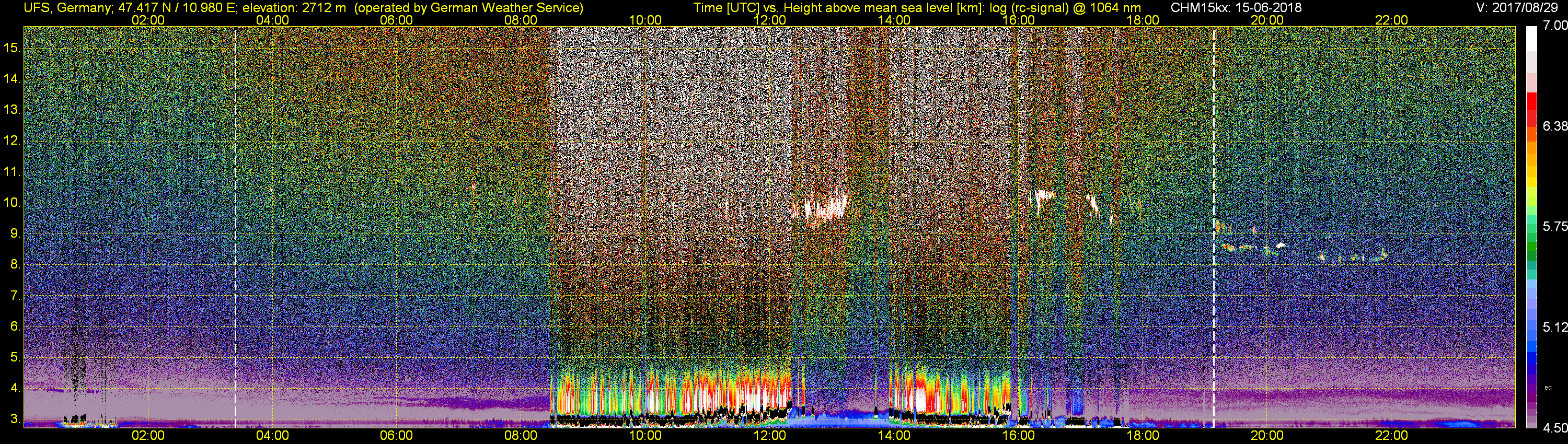The height and width of the screenshot is (444, 1568).
Task: Click the "10:00" label on top time axis
Action: coord(645,20)
